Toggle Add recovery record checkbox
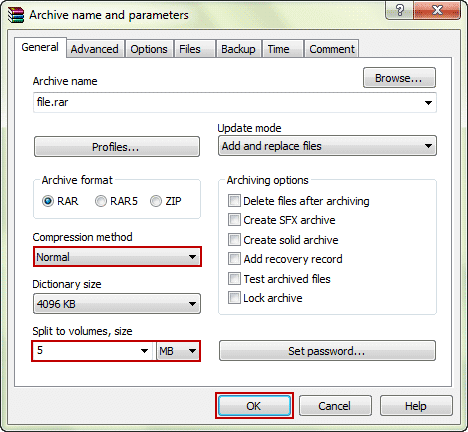The image size is (468, 432). (234, 259)
